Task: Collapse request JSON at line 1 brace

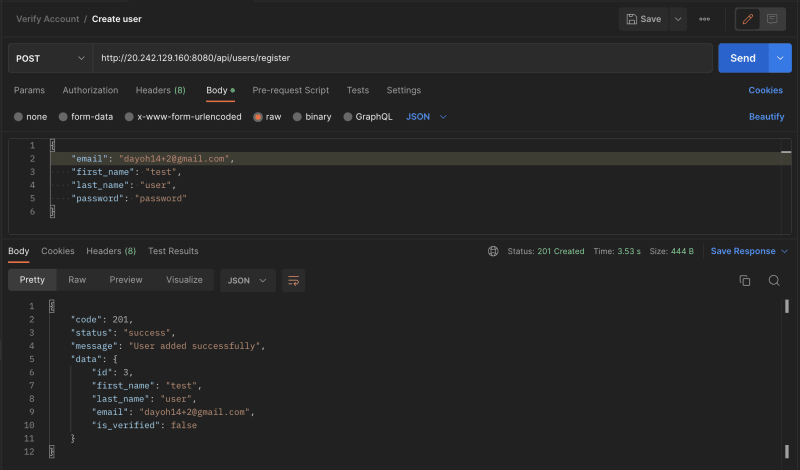Action: point(52,145)
